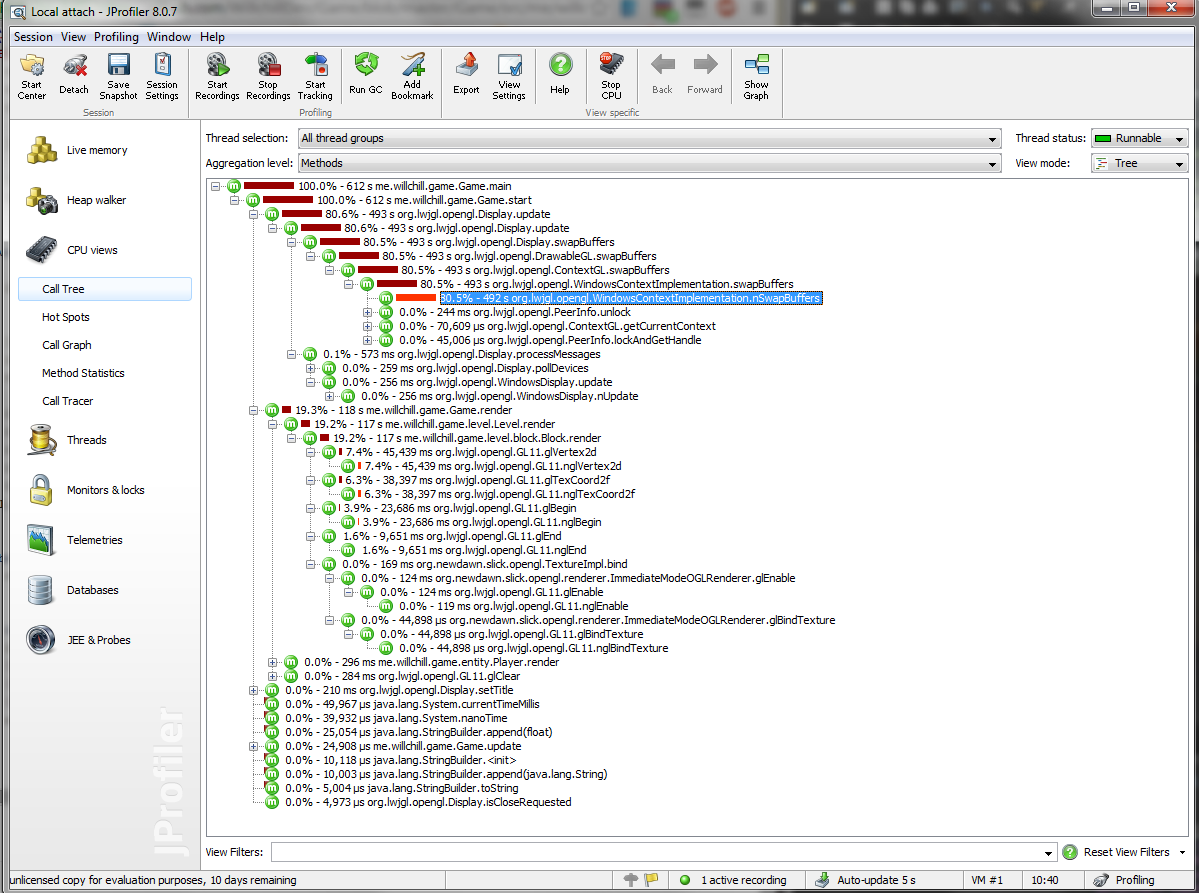
Task: Select the Hot Spots view
Action: point(66,317)
